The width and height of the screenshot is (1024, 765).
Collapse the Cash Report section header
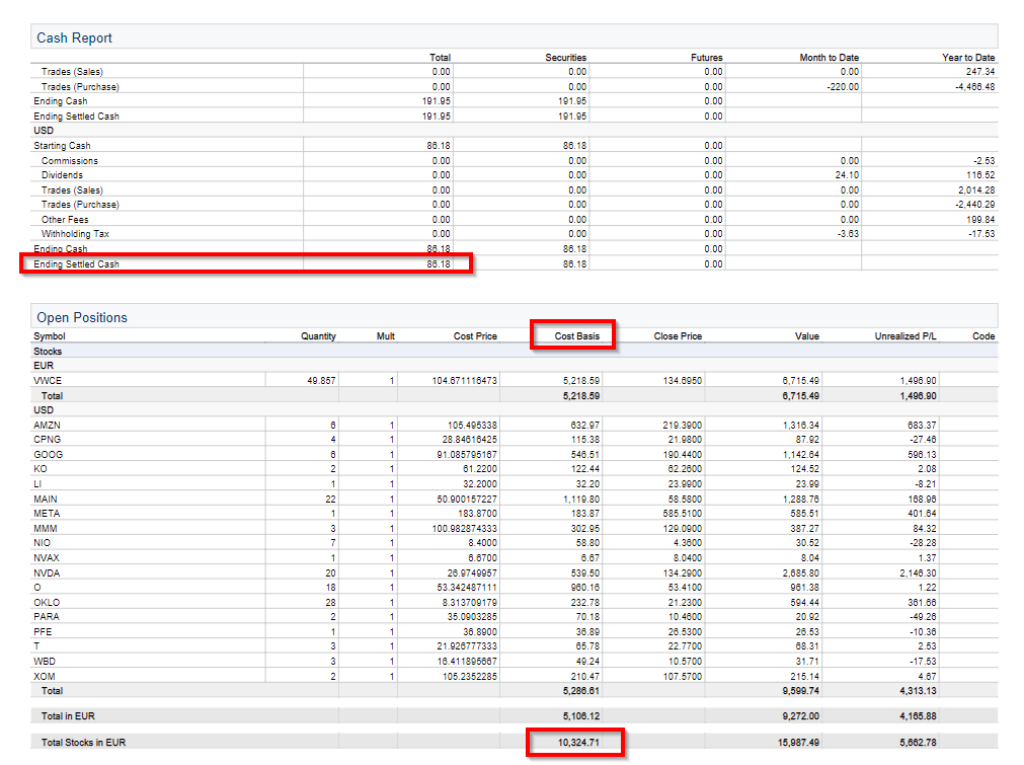[x=75, y=38]
